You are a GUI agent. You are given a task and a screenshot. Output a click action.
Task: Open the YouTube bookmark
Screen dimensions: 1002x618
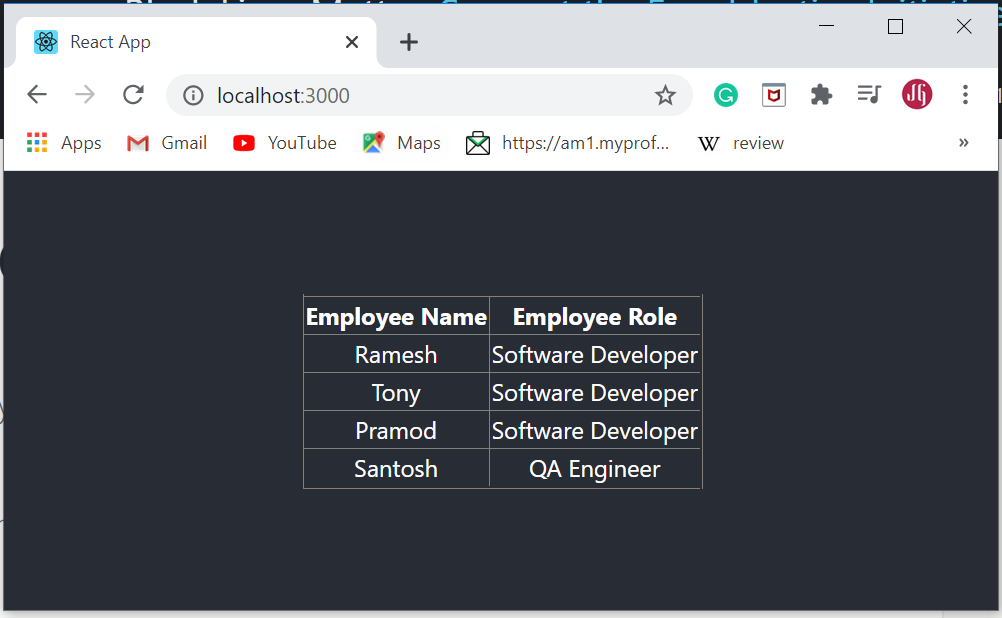[x=284, y=142]
